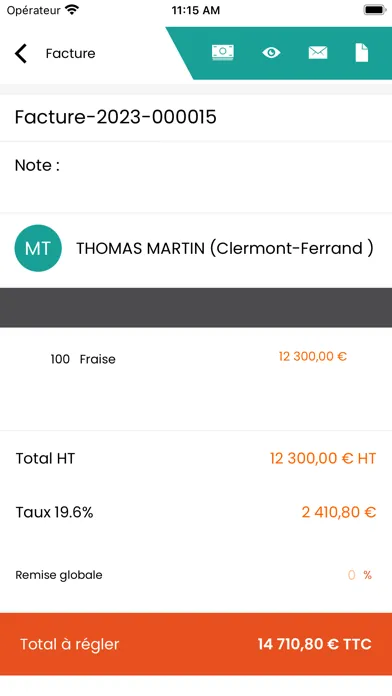Tap the Total HT amount
This screenshot has width=392, height=696.
[323, 458]
